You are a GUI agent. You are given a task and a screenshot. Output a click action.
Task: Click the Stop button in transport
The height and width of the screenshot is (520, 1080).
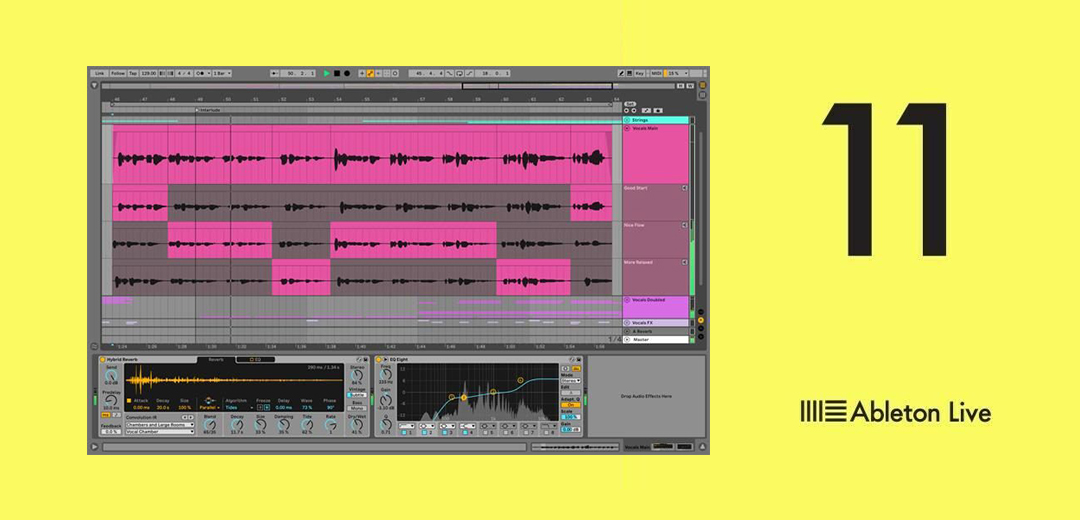tap(337, 73)
